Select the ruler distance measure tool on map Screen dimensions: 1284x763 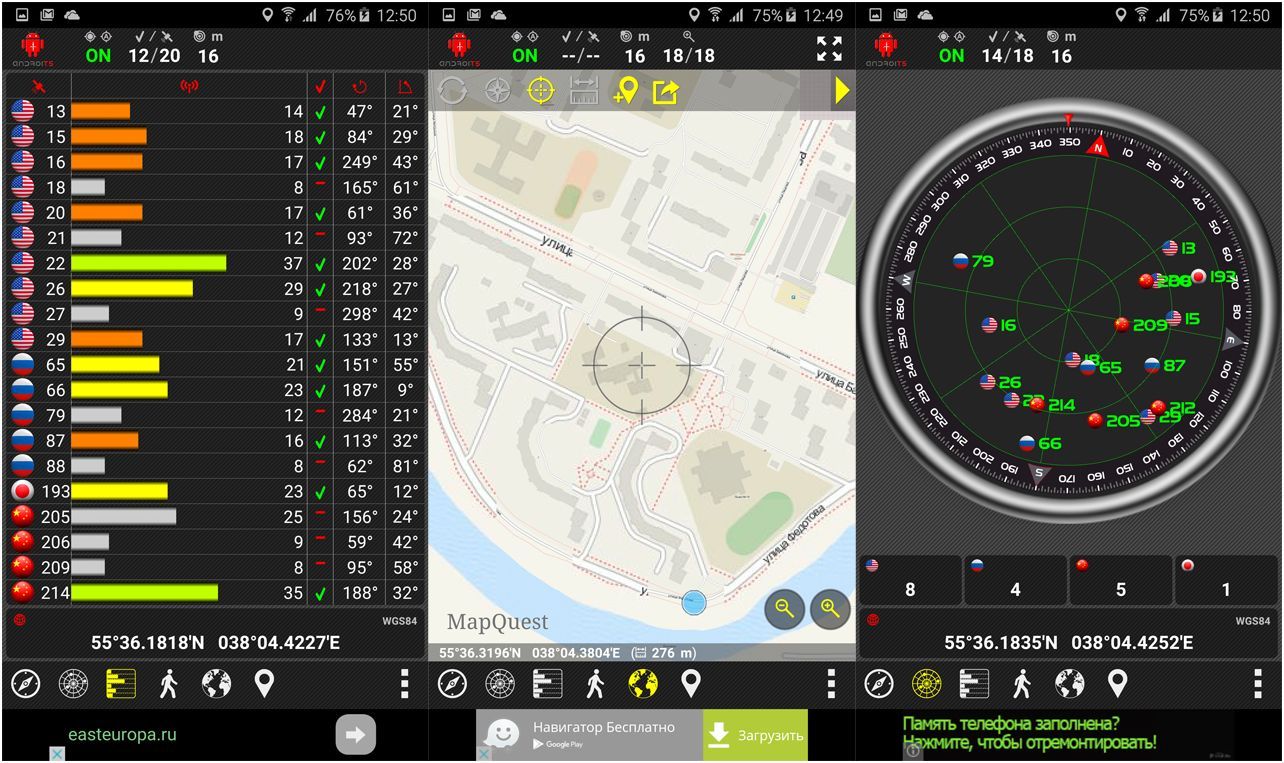click(x=584, y=91)
